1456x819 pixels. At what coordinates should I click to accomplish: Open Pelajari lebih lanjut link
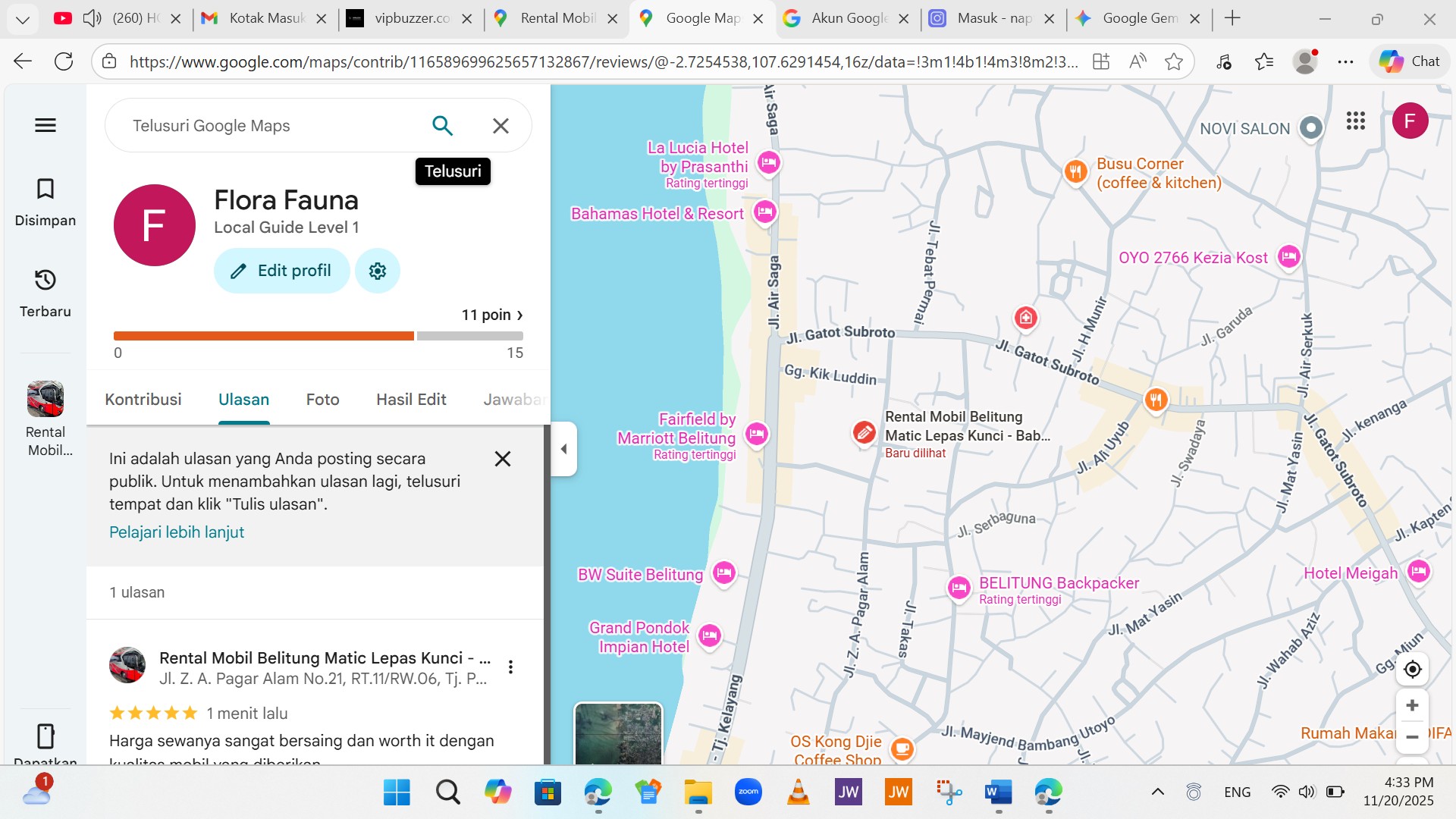point(177,532)
